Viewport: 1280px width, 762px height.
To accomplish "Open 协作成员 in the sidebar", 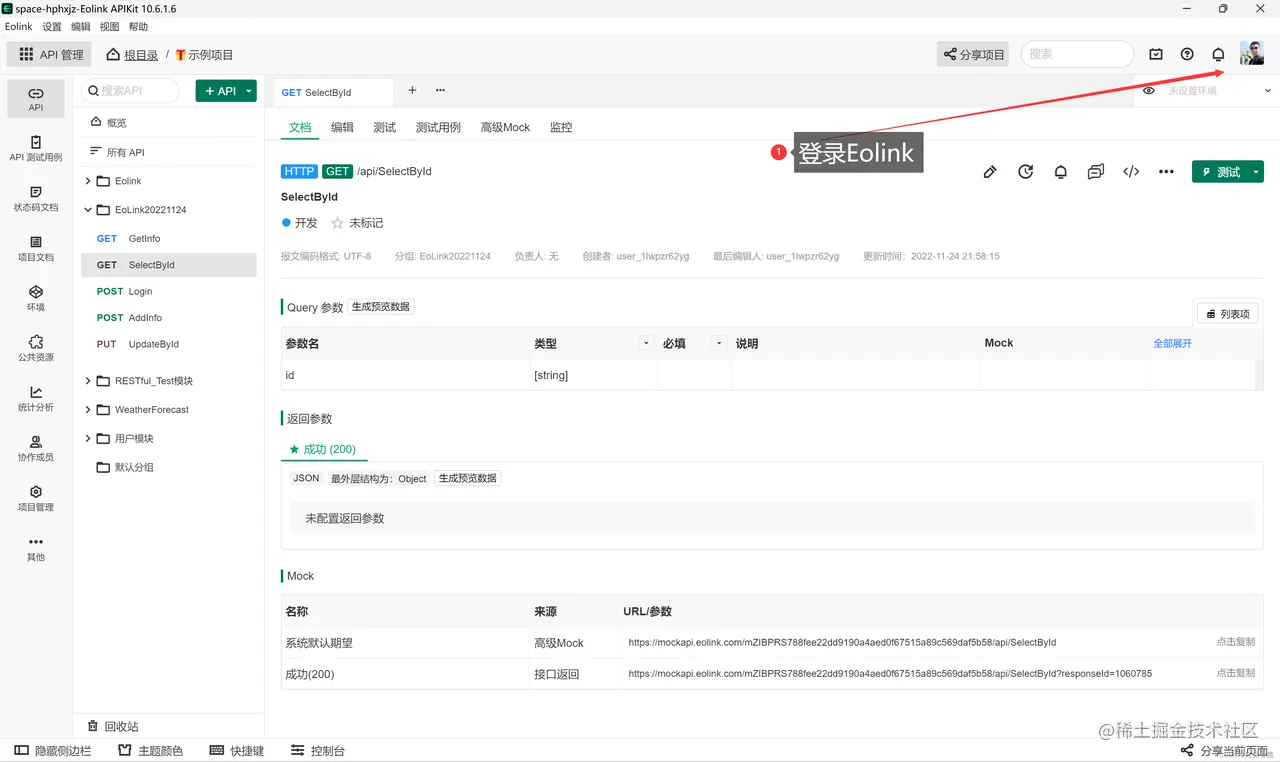I will coord(36,448).
